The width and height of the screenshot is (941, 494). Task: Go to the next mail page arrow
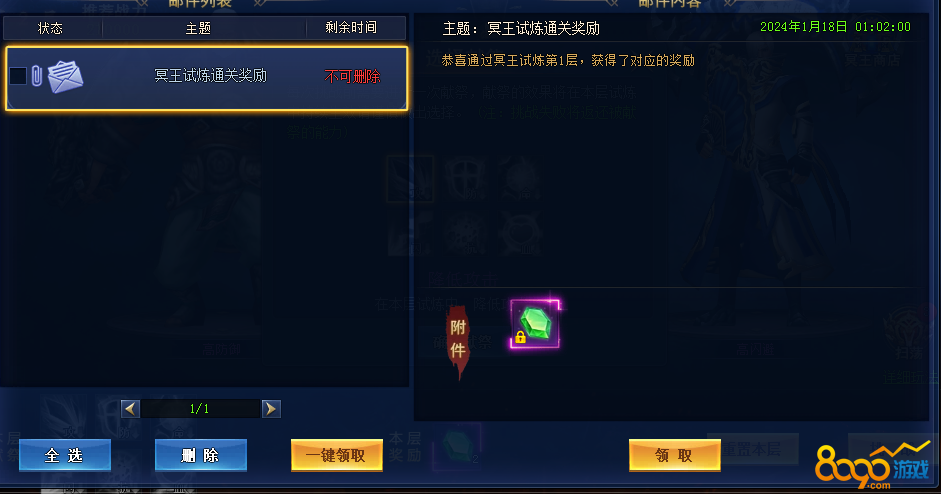[271, 409]
